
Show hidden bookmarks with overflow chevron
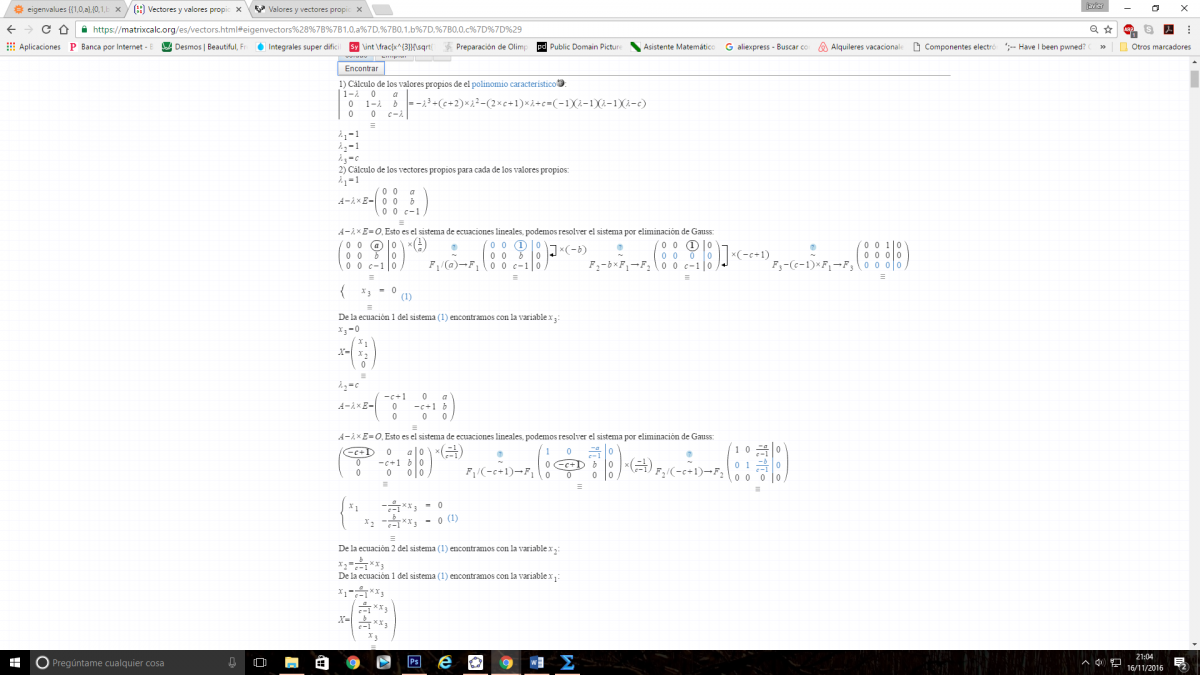(x=1103, y=47)
